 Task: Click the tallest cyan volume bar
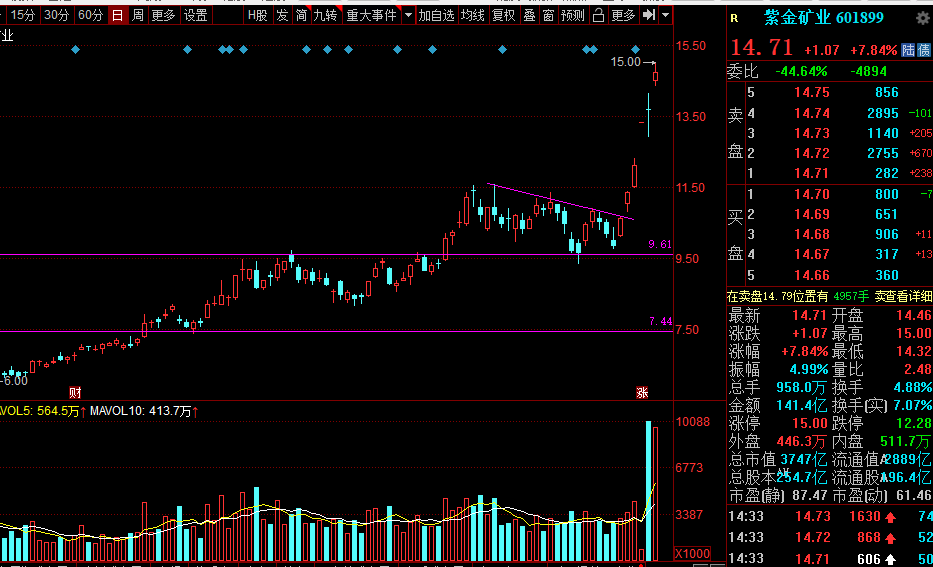[x=648, y=491]
